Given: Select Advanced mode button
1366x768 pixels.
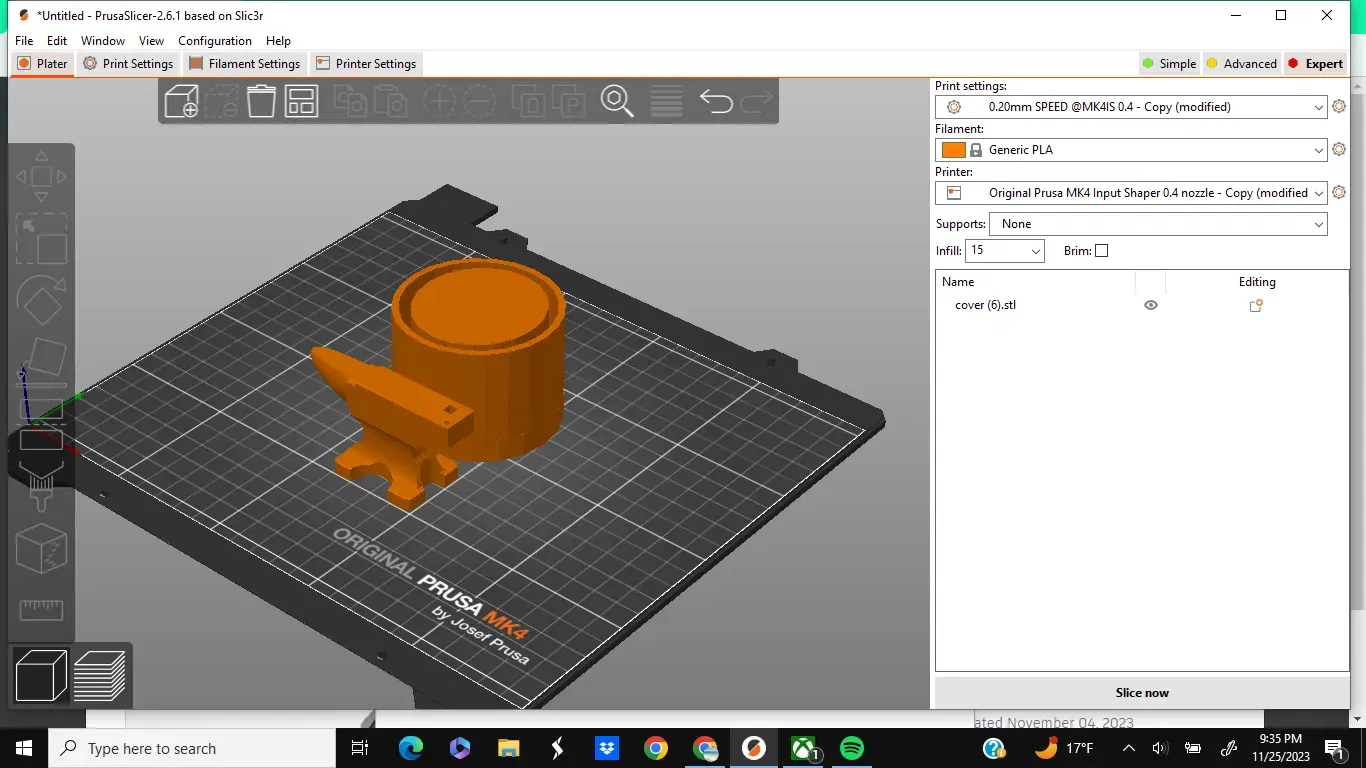Looking at the screenshot, I should point(1241,64).
